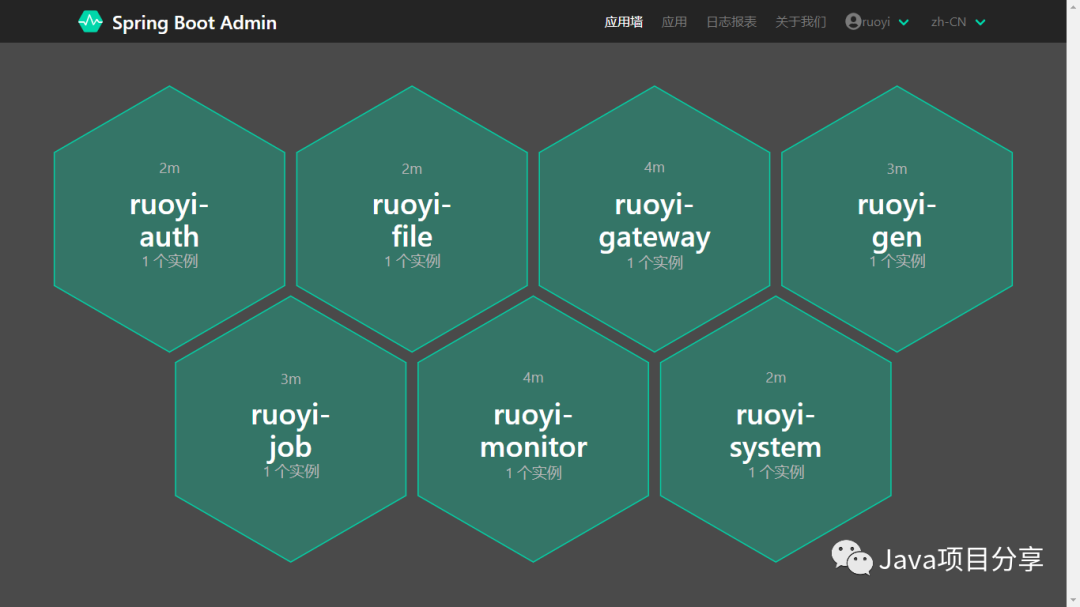Expand the ruoyi user dropdown chevron

904,23
